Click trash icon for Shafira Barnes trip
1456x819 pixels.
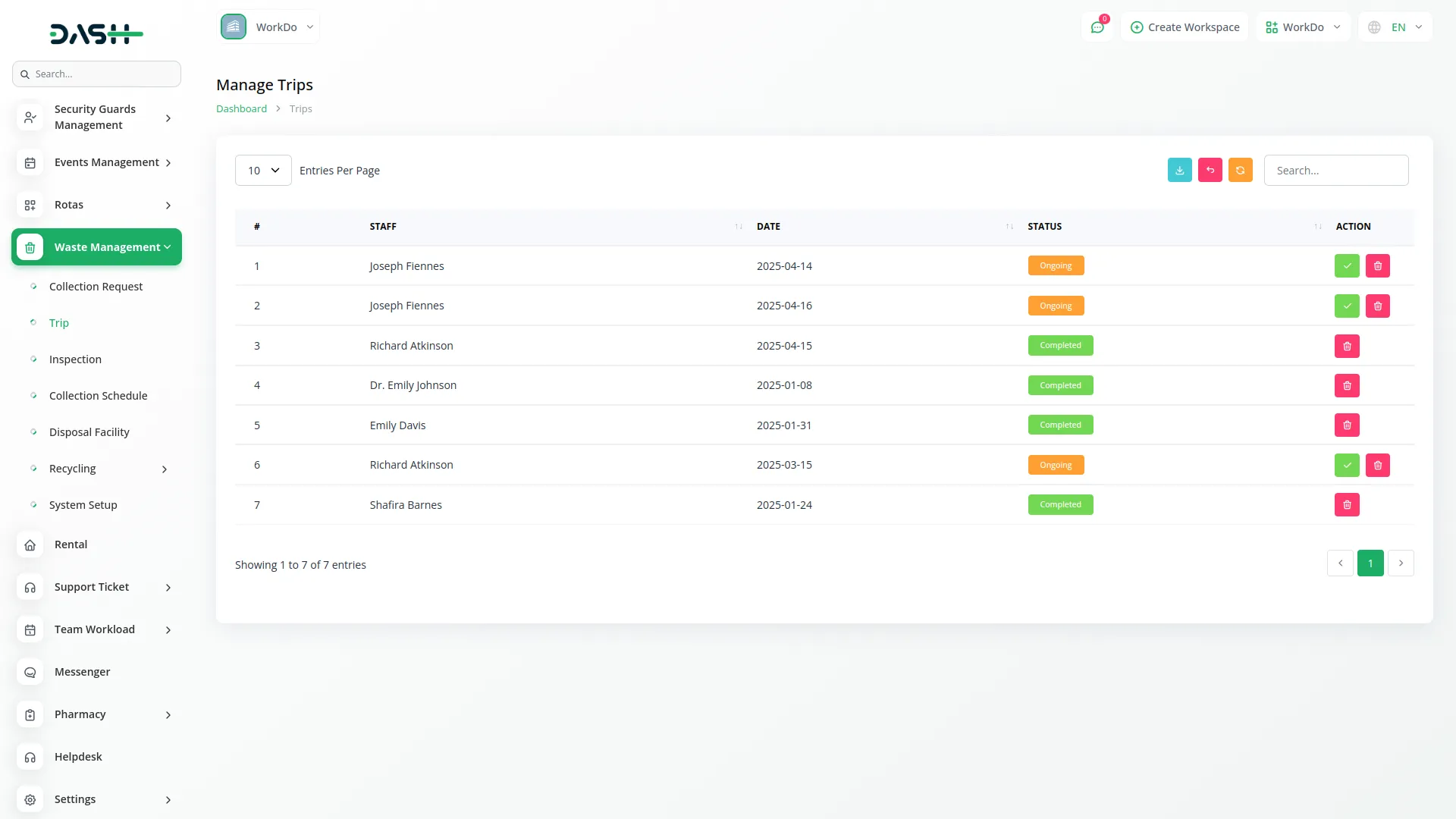point(1347,505)
